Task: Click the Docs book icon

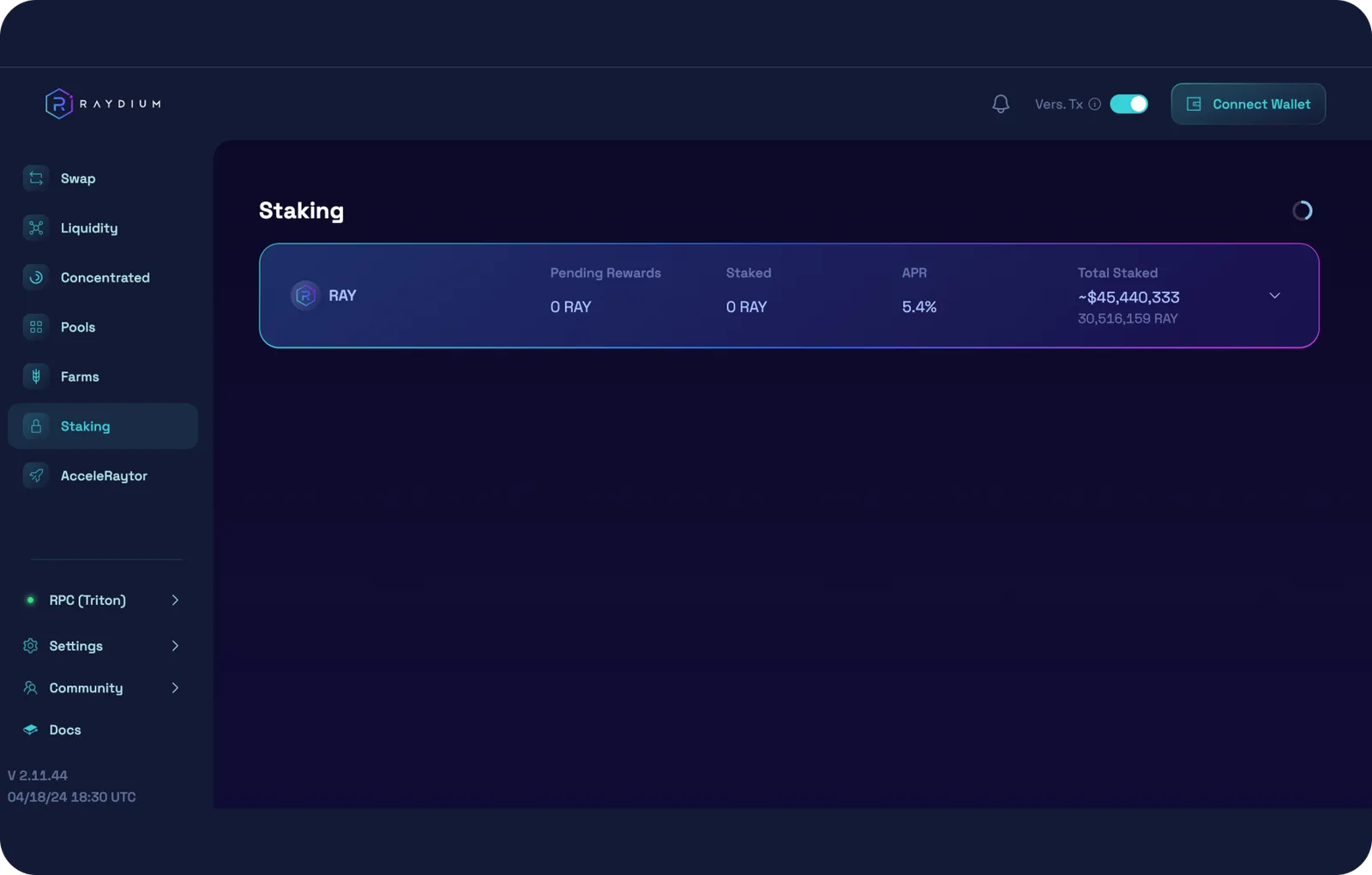Action: point(31,730)
